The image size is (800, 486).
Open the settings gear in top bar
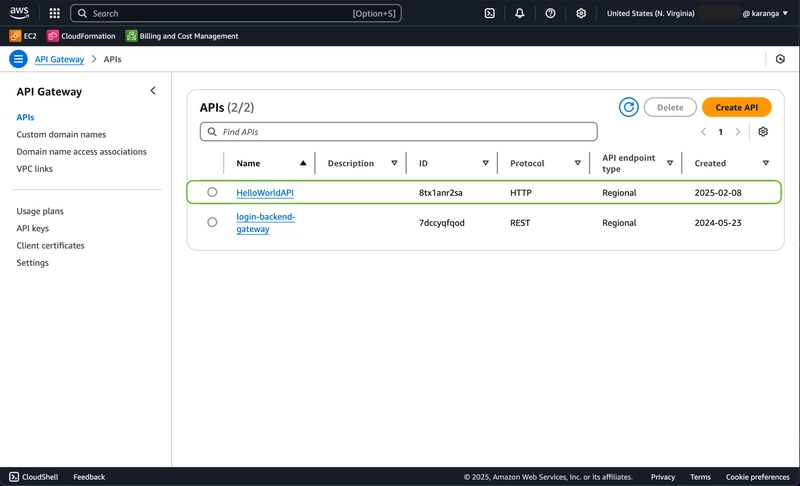(581, 13)
